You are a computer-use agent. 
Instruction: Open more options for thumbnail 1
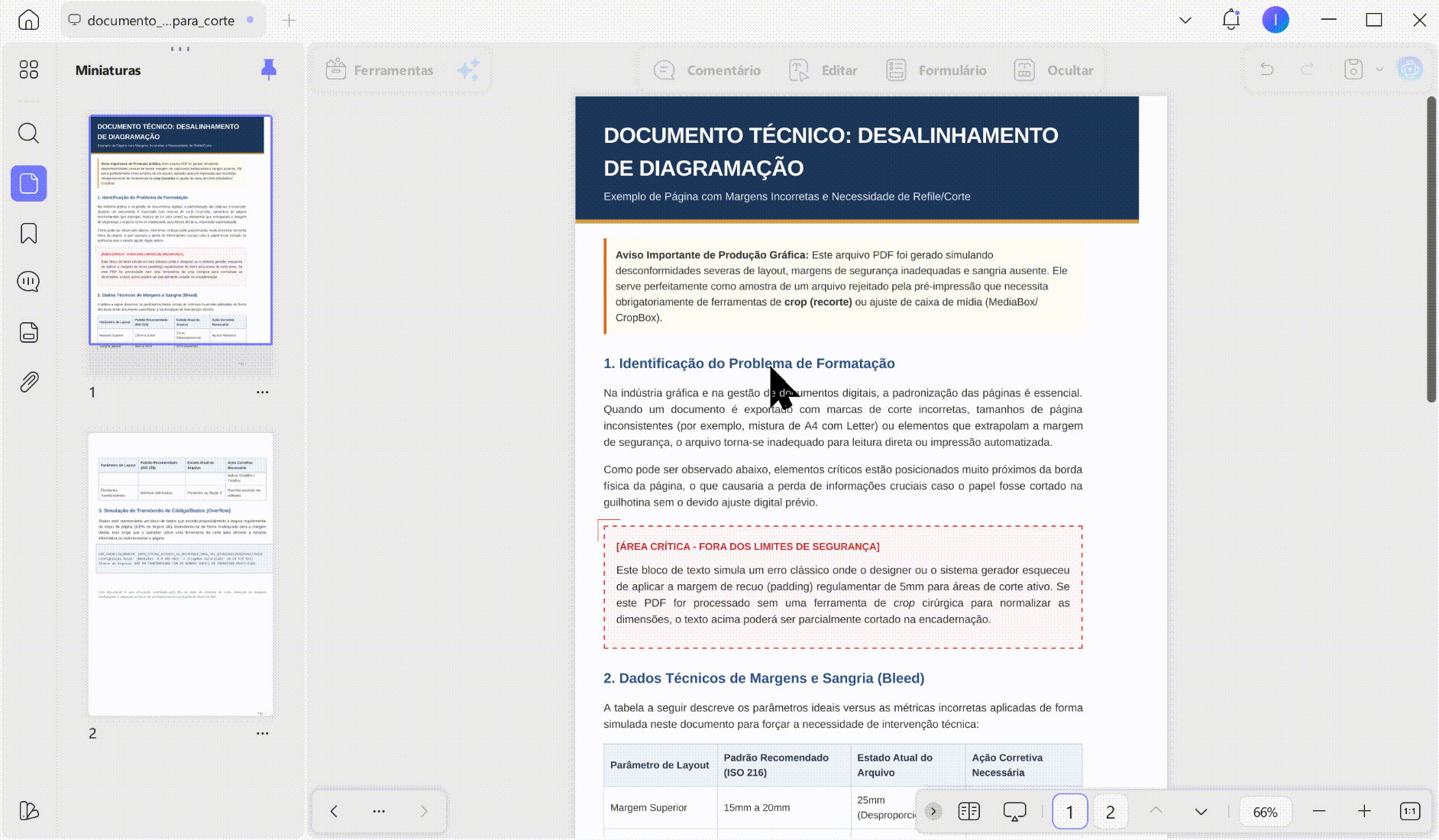pos(263,392)
